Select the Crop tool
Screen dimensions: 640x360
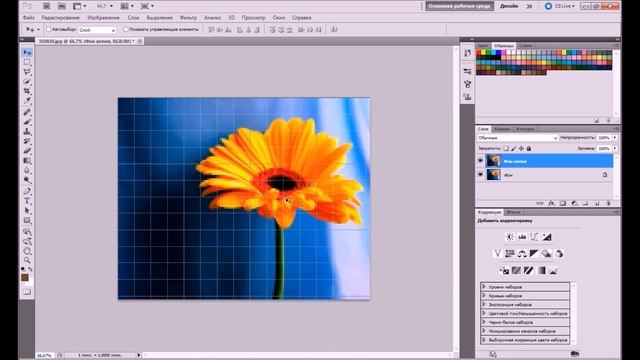(27, 91)
